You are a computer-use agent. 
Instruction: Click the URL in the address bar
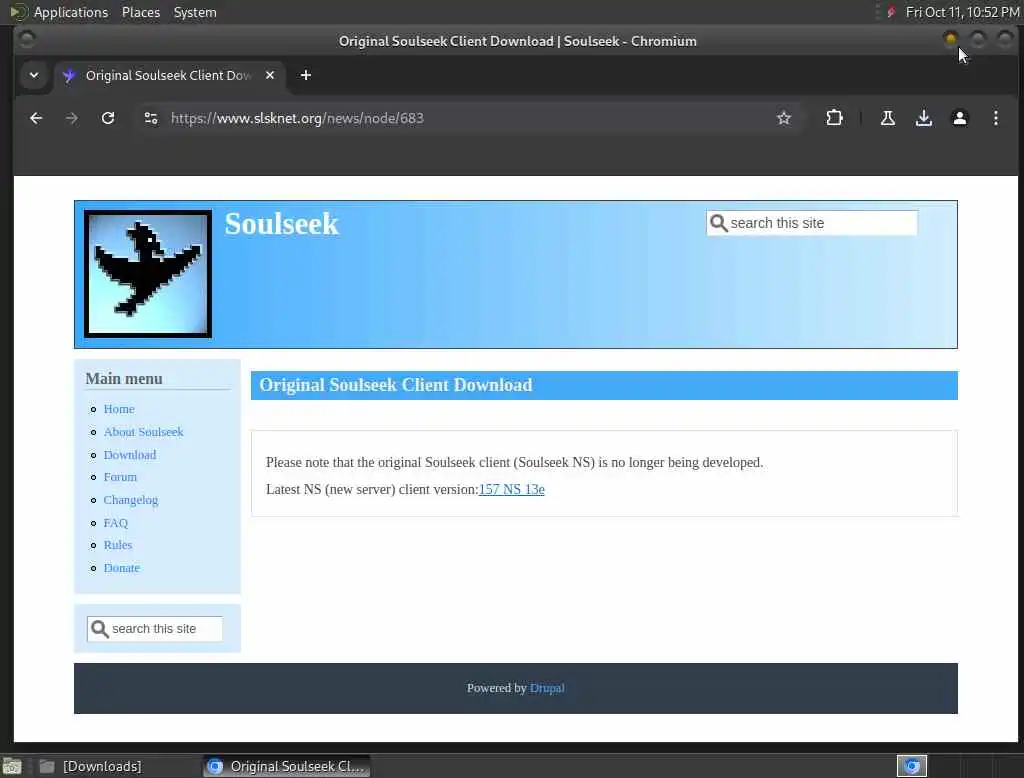pos(297,118)
